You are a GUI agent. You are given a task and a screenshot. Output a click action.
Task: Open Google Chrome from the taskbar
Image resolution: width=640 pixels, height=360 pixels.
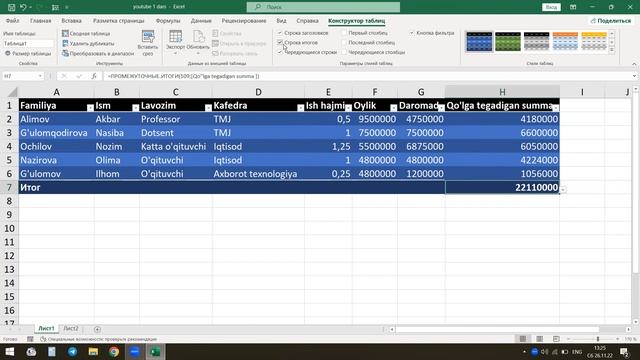(114, 351)
